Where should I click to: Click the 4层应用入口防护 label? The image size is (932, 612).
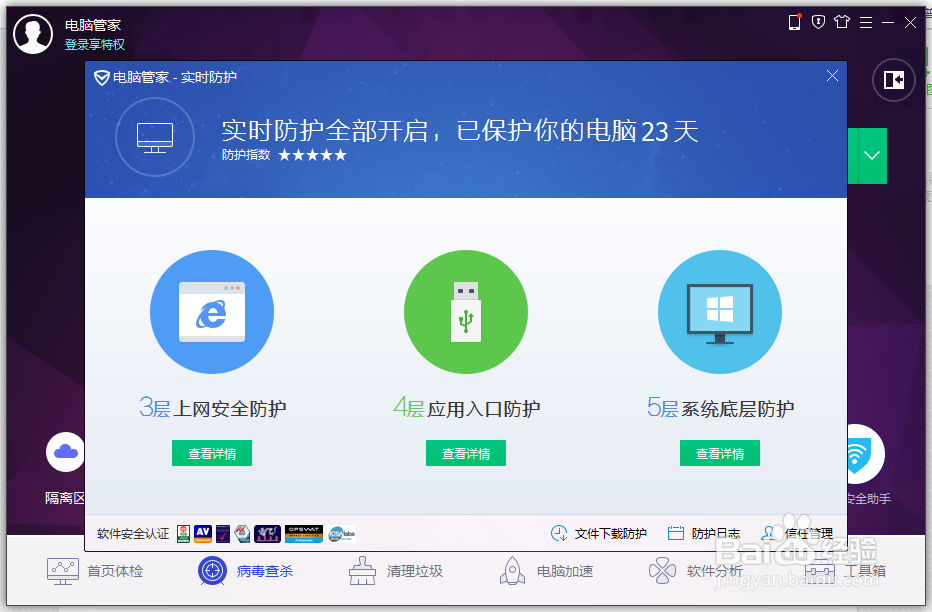(x=467, y=408)
